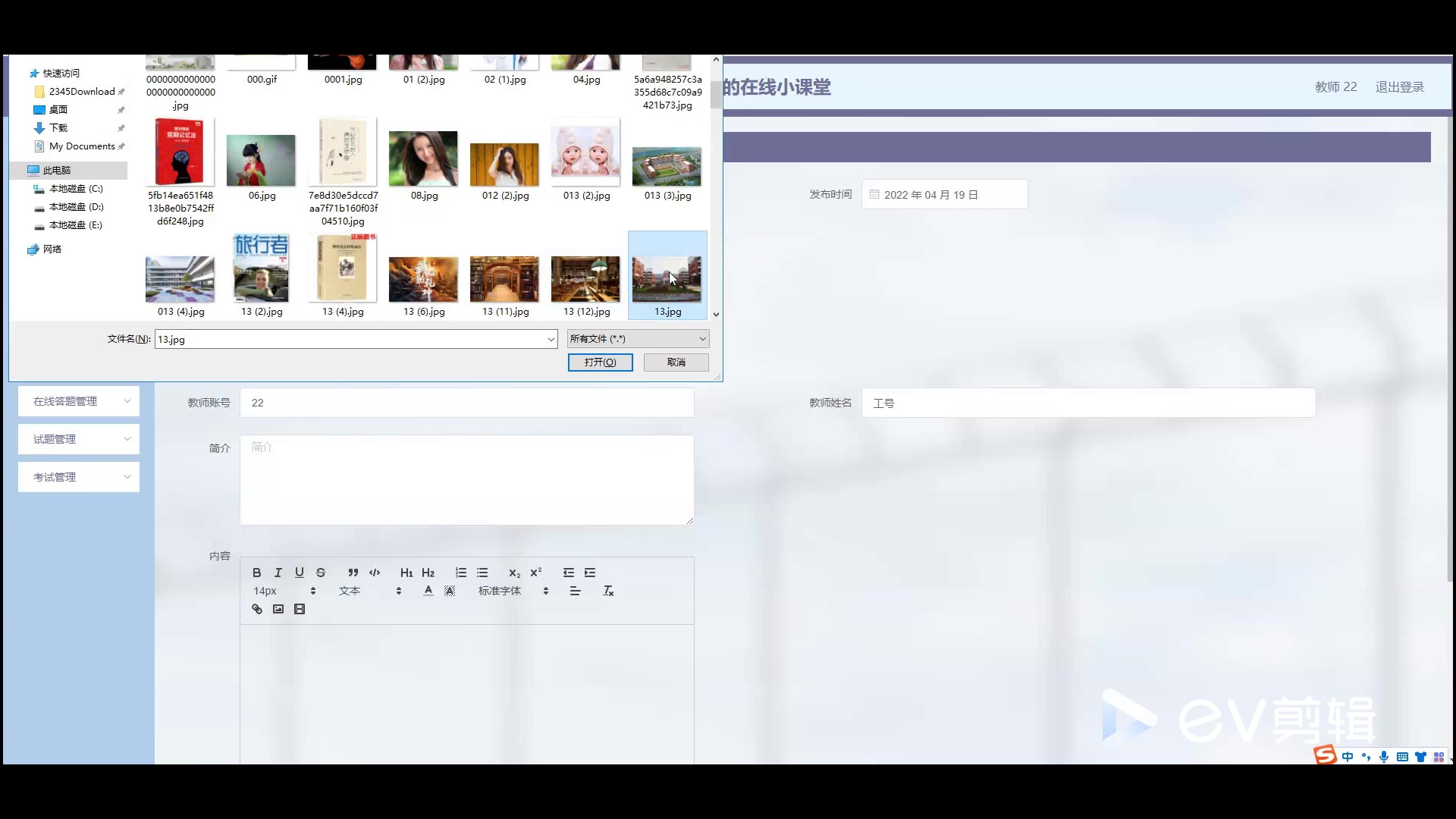Select the 08.jpg thumbnail

point(424,159)
